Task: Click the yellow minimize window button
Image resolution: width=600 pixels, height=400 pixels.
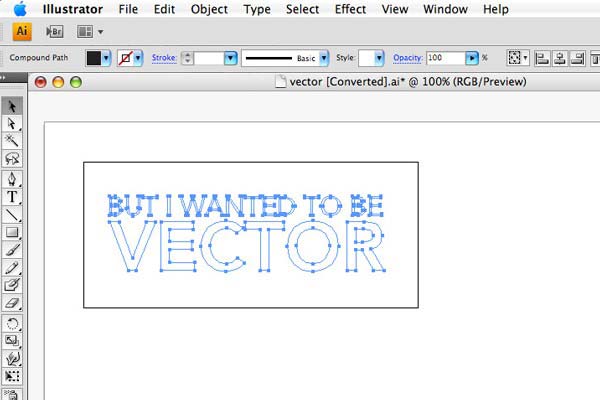Action: click(x=58, y=82)
